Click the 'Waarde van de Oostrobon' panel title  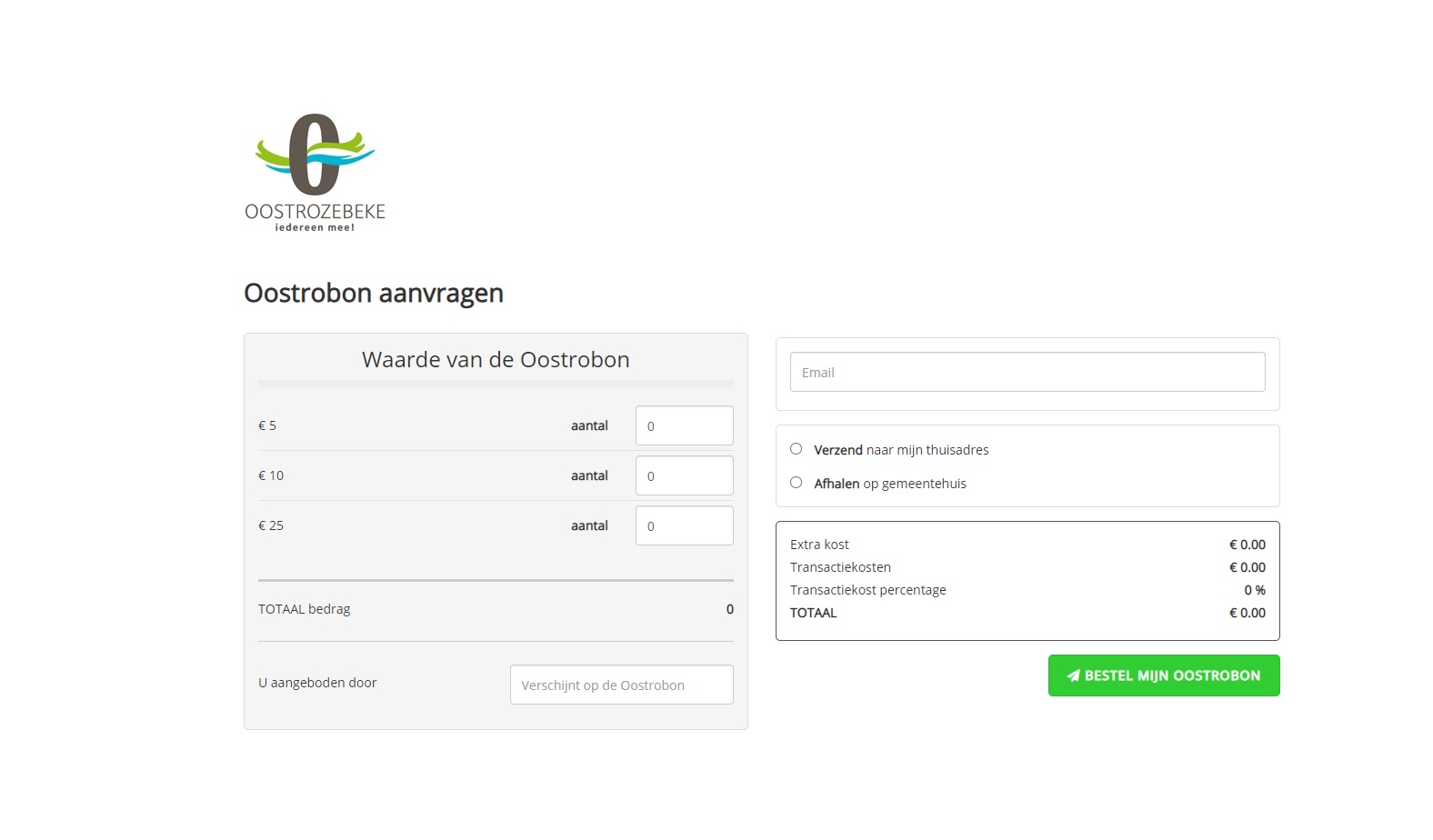pos(496,360)
